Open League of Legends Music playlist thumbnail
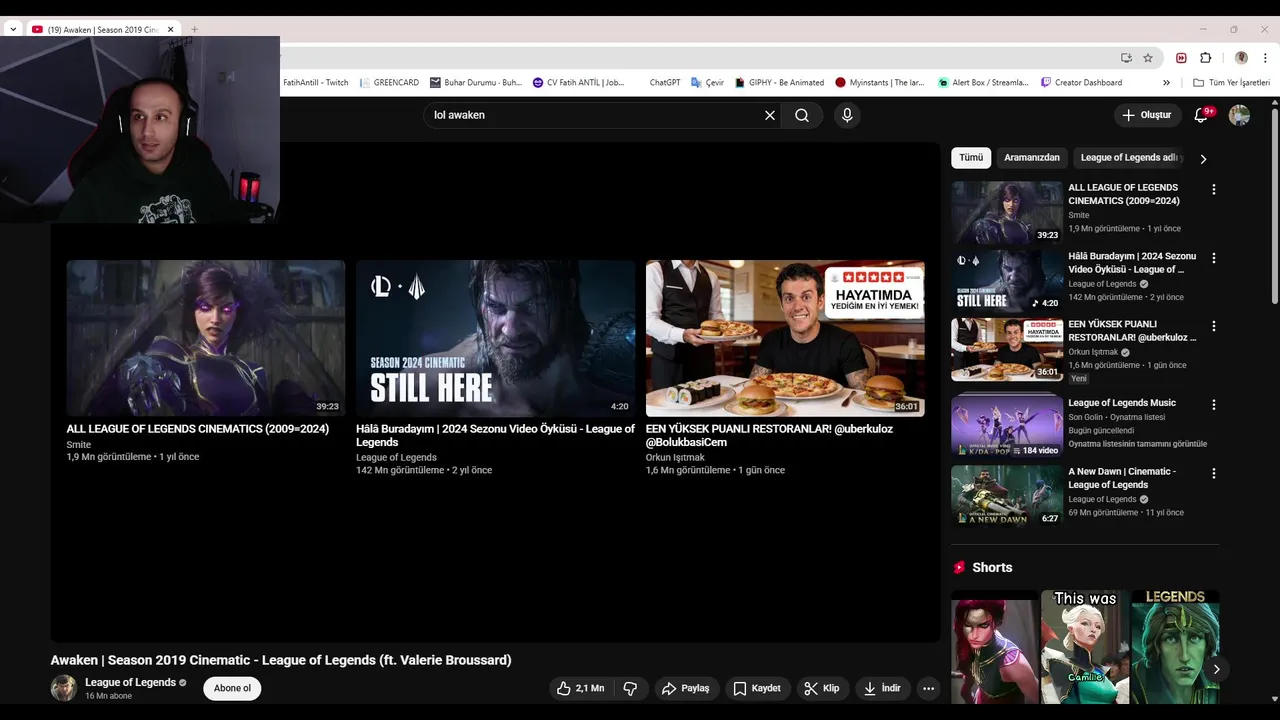This screenshot has width=1280, height=720. [x=1007, y=427]
